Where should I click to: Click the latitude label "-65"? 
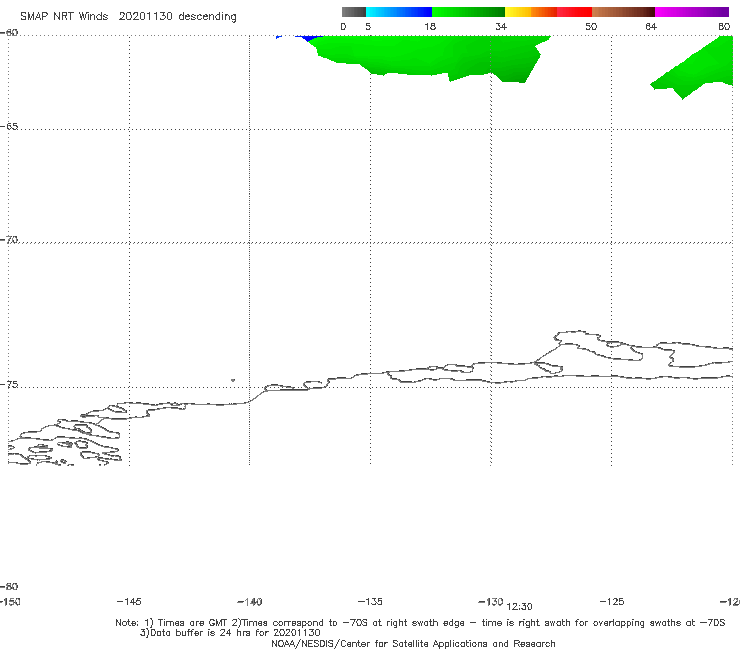(9, 127)
